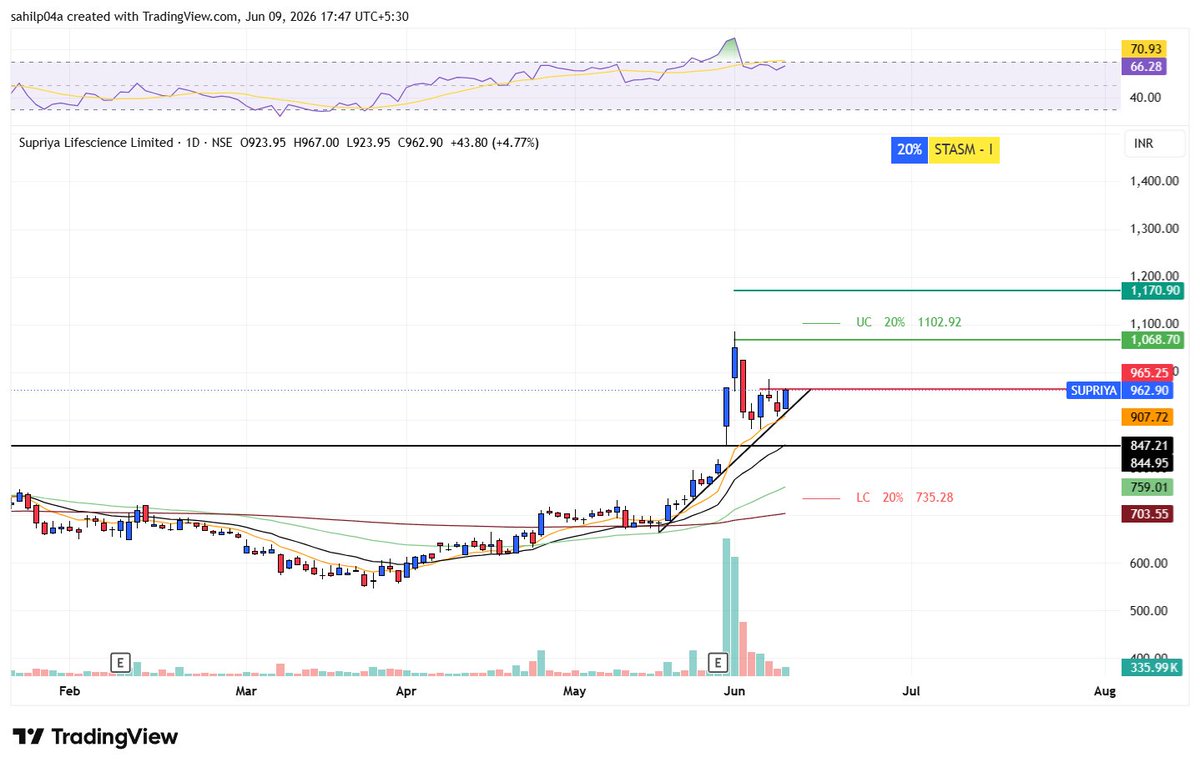Click the Feb label on time axis
The width and height of the screenshot is (1200, 768).
[69, 691]
